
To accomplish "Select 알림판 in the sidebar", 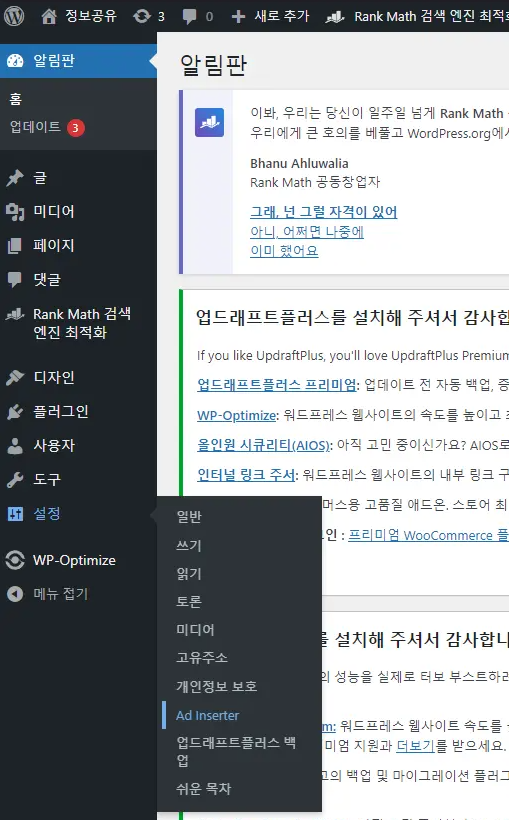I will click(78, 61).
